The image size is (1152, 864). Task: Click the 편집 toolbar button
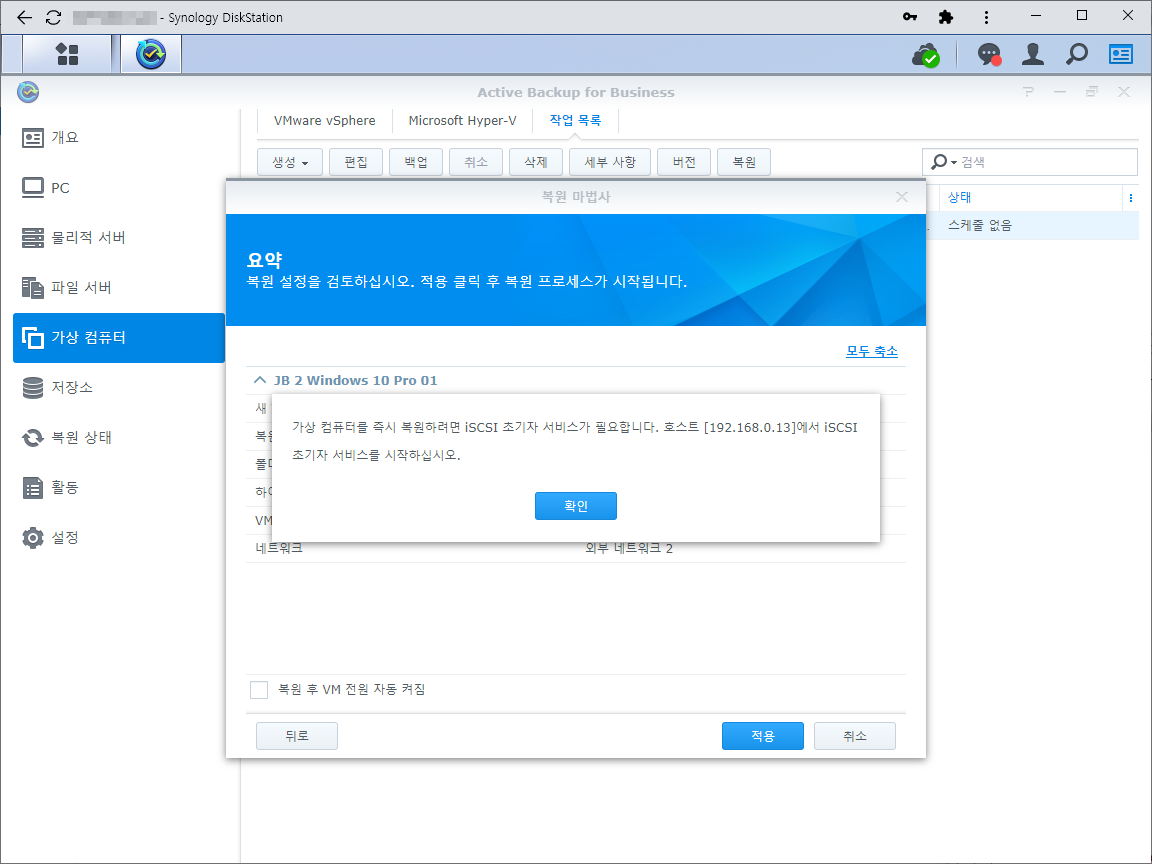(356, 162)
